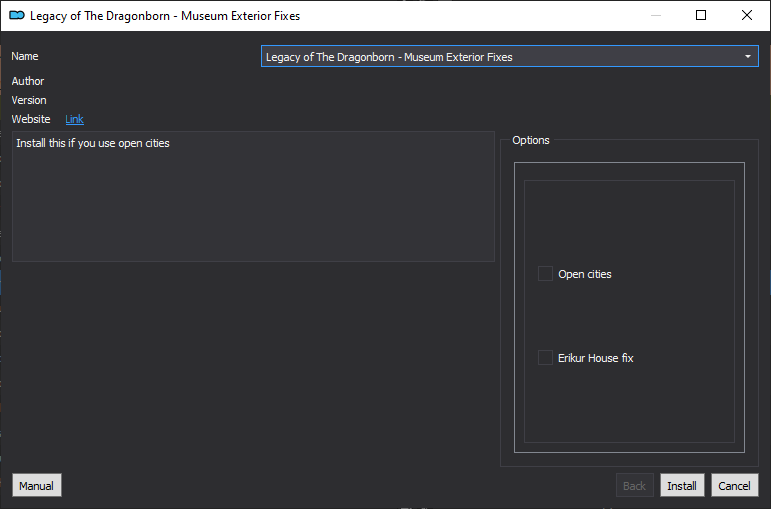Viewport: 771px width, 509px height.
Task: Enable the Open cities checkbox
Action: pos(545,273)
